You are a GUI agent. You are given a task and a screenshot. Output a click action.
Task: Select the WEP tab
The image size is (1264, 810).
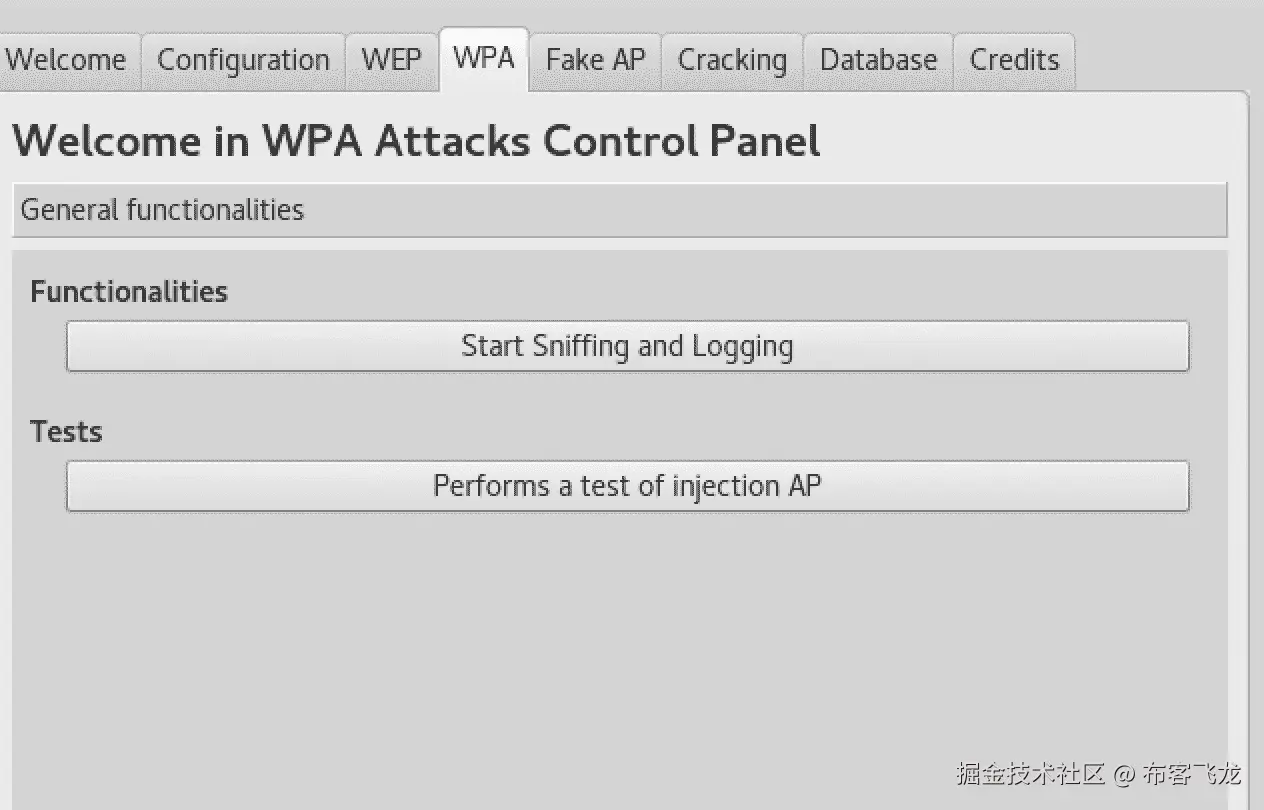click(391, 60)
